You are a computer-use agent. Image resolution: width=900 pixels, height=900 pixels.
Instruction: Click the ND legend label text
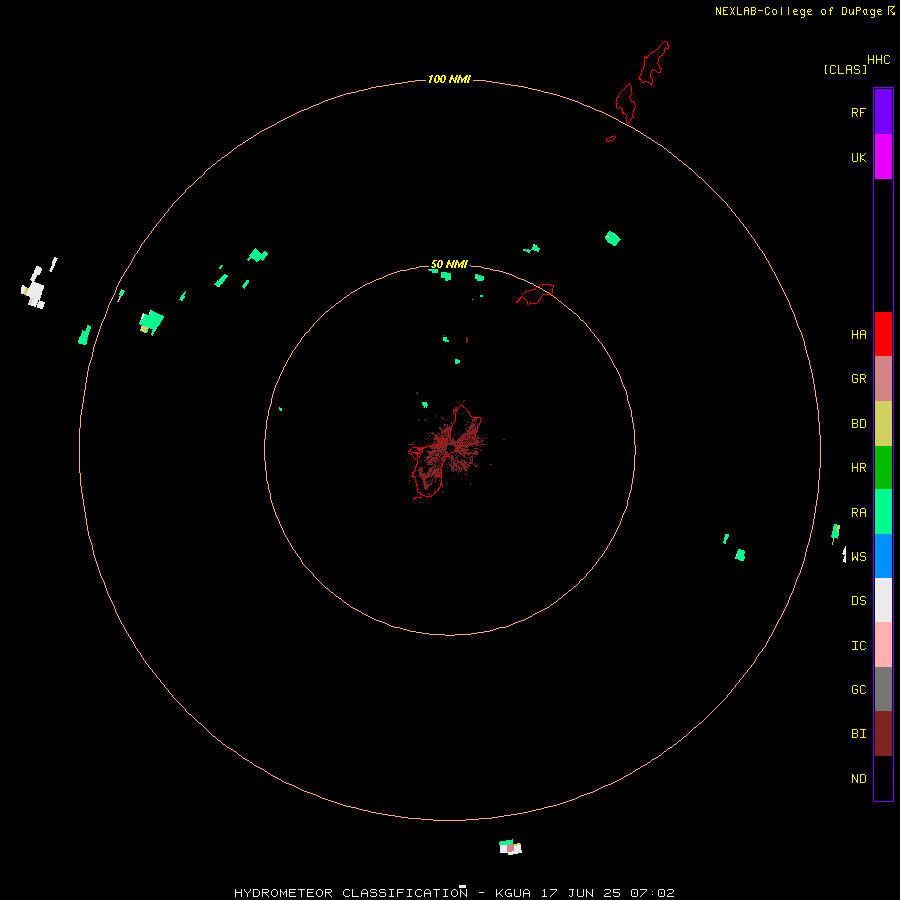[859, 779]
